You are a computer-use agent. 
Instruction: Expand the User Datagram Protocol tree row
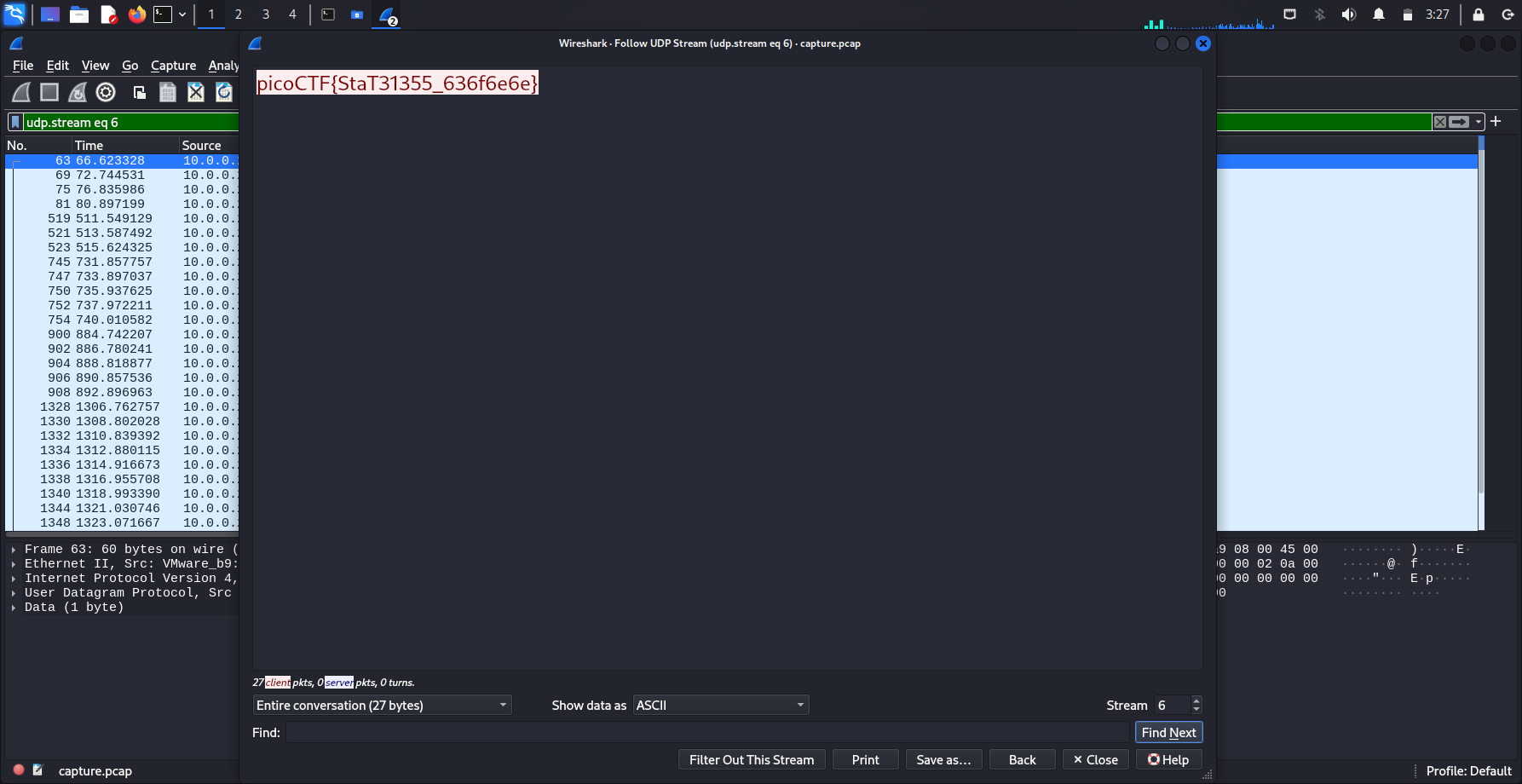click(14, 593)
